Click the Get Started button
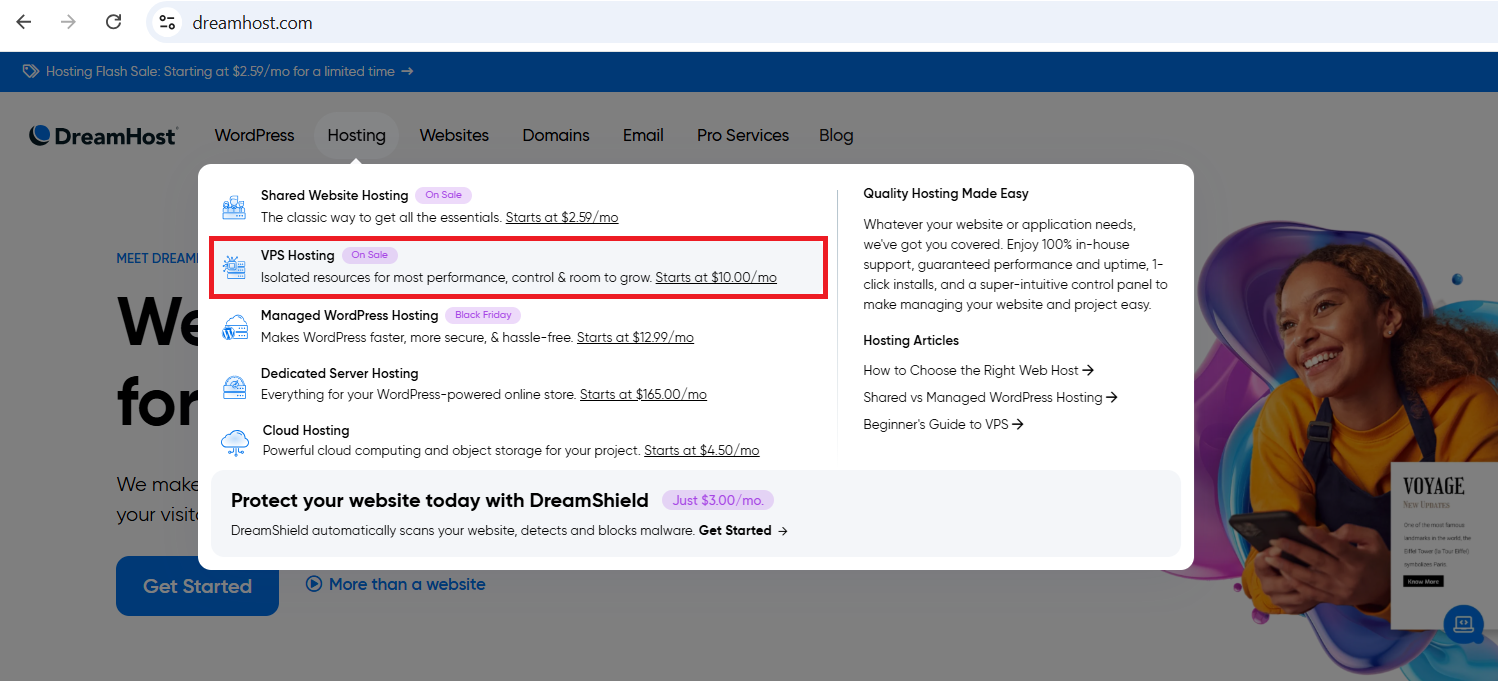 click(x=197, y=586)
